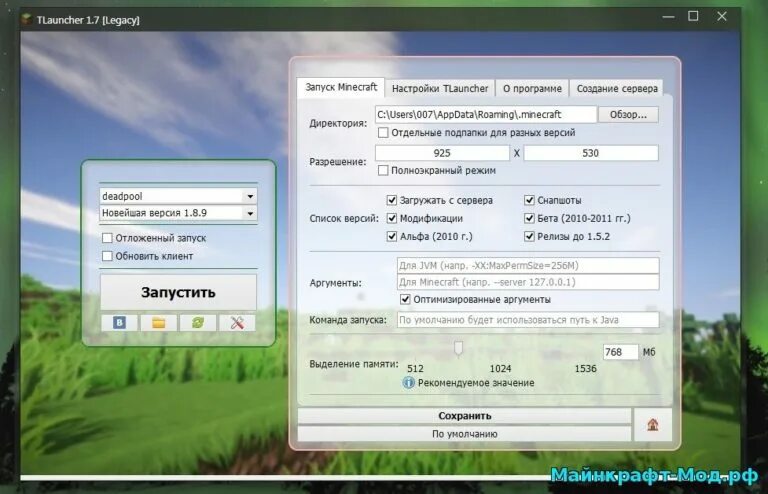
Task: Click the blue VK icon button
Action: click(119, 323)
